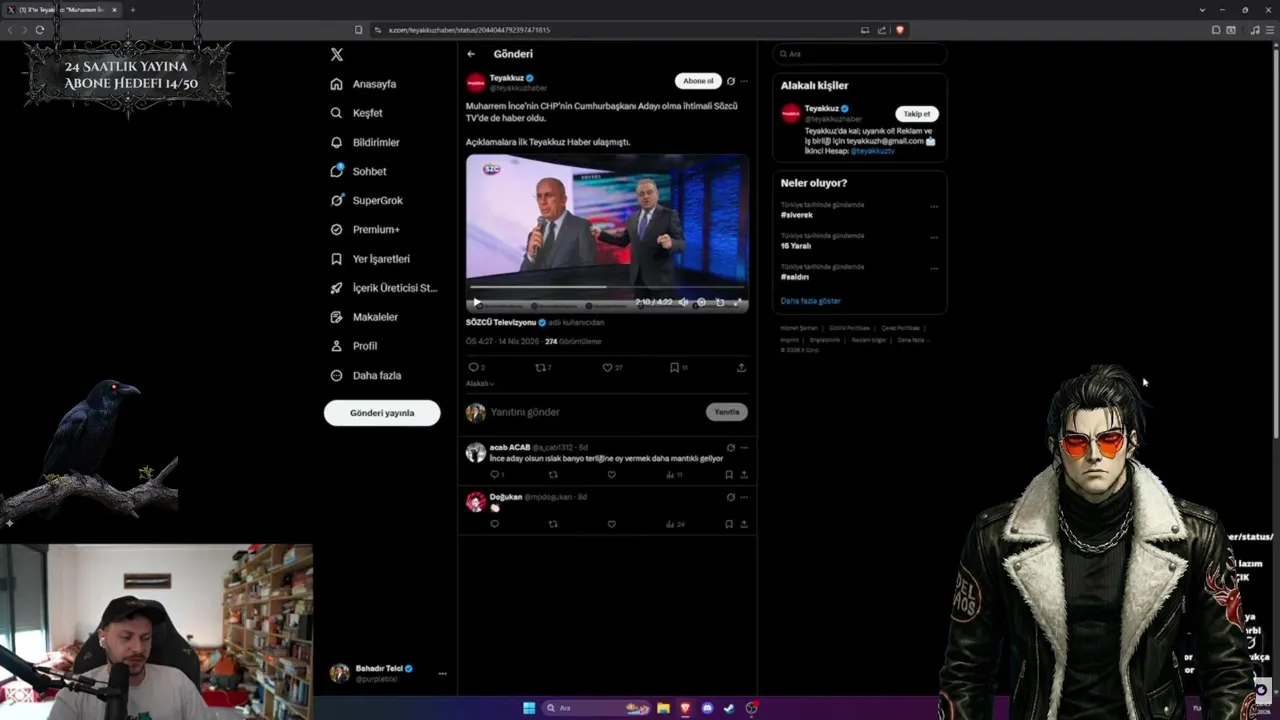Open SuperGrok in the sidebar
This screenshot has height=720, width=1280.
pos(367,200)
